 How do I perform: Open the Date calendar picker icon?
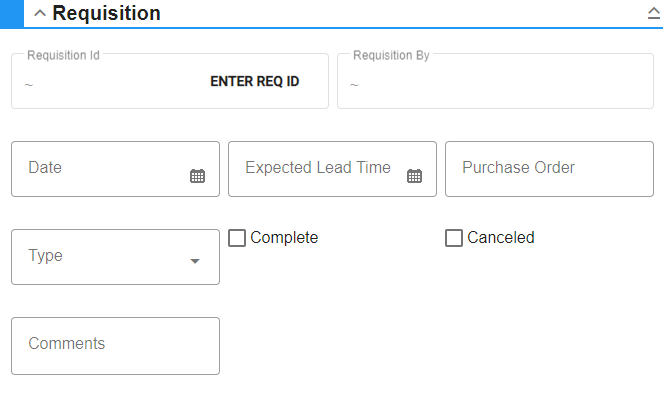tap(197, 176)
